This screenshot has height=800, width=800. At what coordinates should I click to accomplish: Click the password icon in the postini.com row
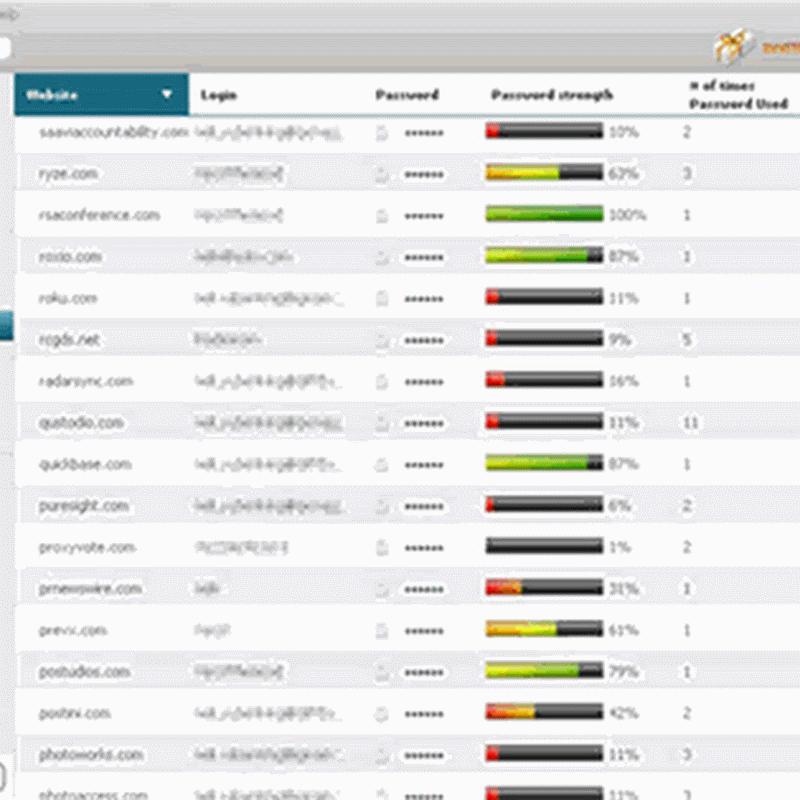point(382,714)
